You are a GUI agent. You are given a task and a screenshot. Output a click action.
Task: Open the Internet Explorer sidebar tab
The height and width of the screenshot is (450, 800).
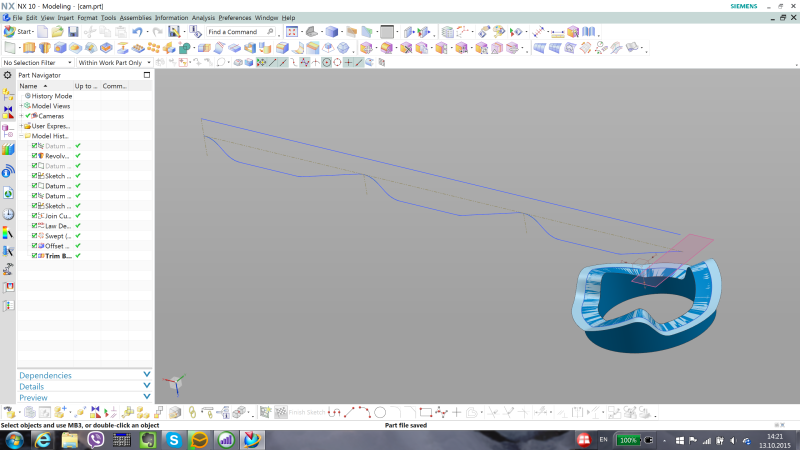tap(8, 193)
